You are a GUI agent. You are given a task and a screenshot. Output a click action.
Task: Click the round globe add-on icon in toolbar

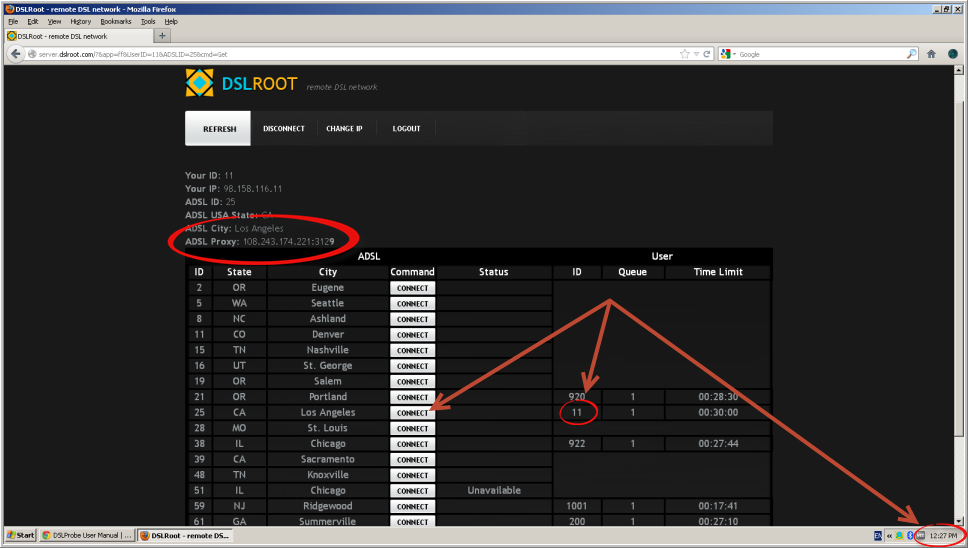tap(953, 54)
